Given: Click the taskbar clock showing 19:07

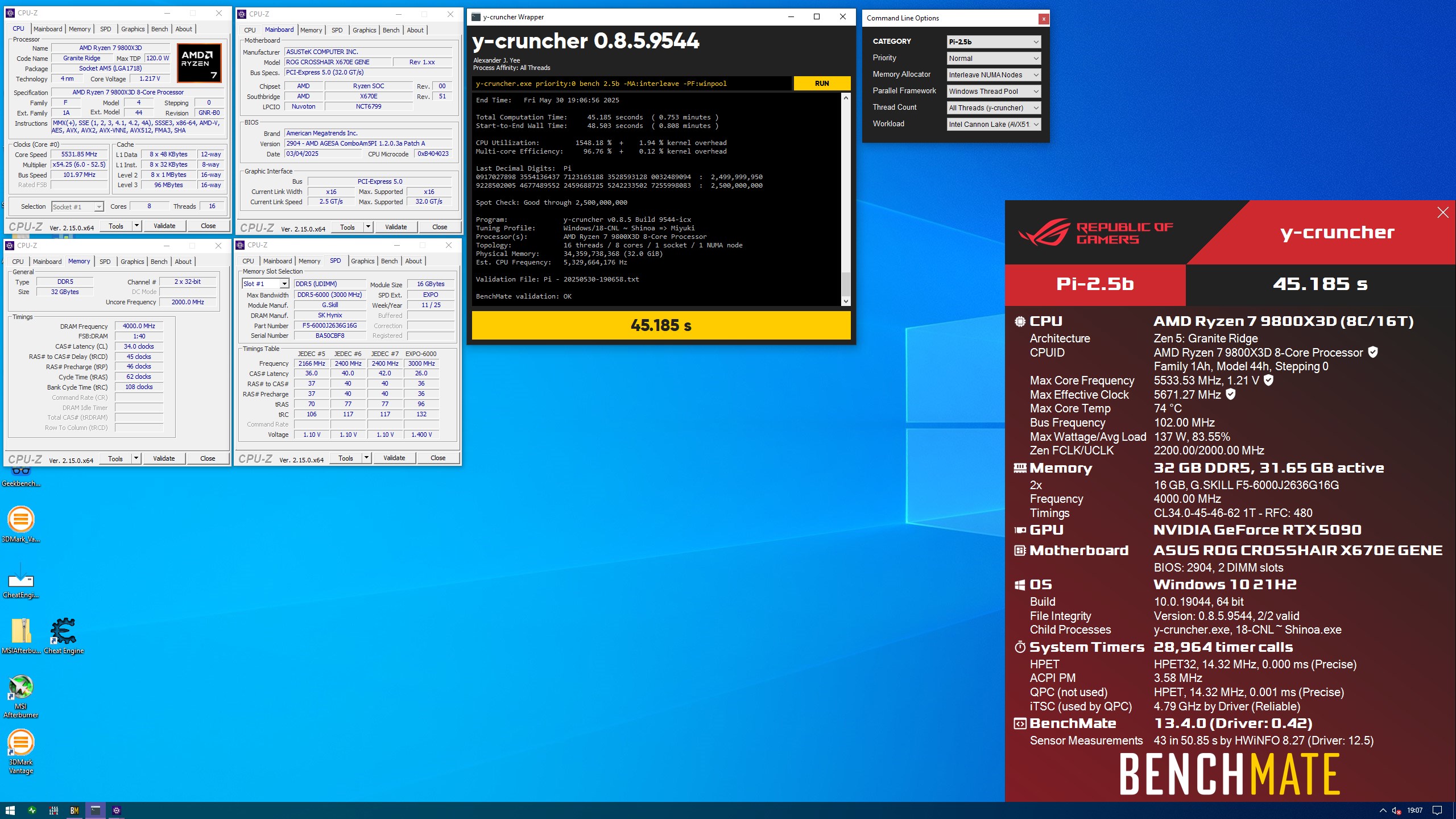Looking at the screenshot, I should (1414, 810).
